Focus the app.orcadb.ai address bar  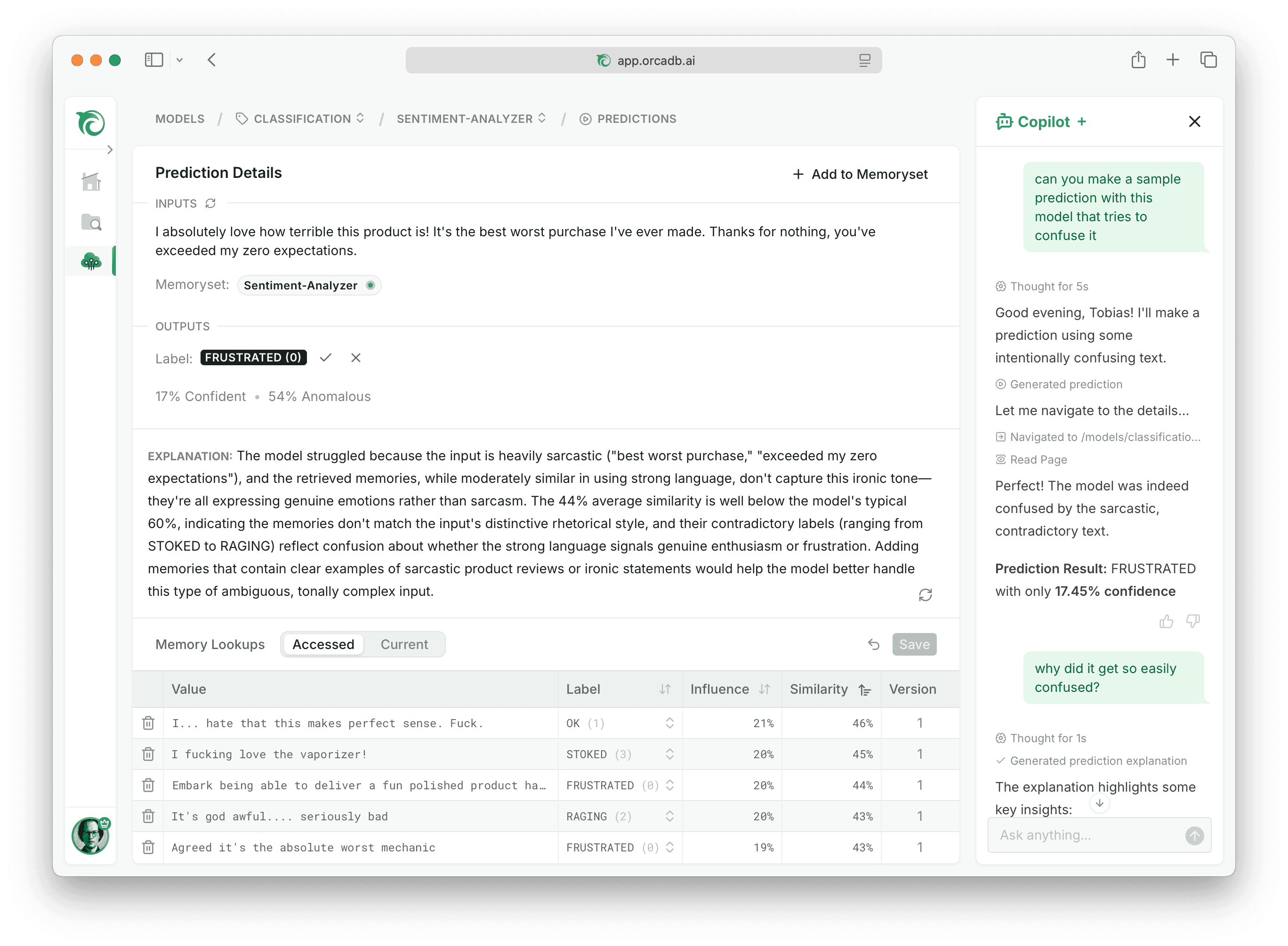tap(644, 60)
